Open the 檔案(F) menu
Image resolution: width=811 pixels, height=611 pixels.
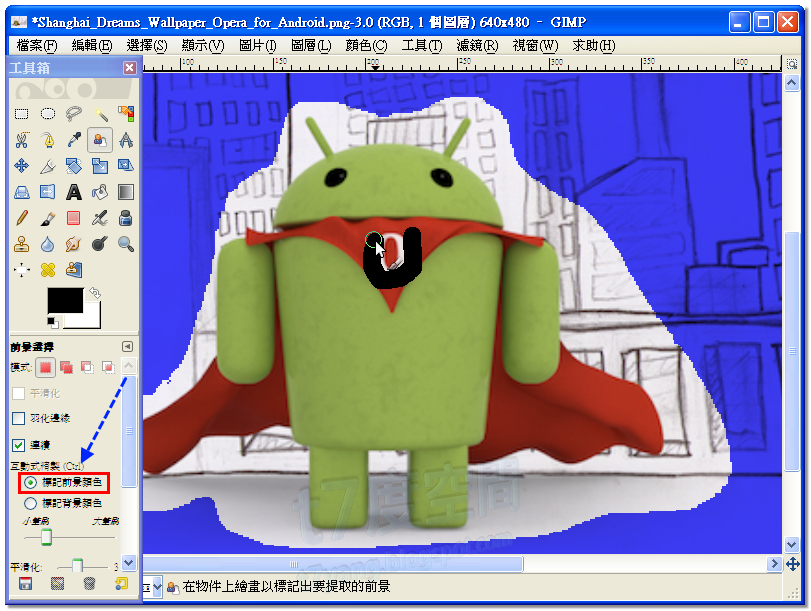[37, 46]
